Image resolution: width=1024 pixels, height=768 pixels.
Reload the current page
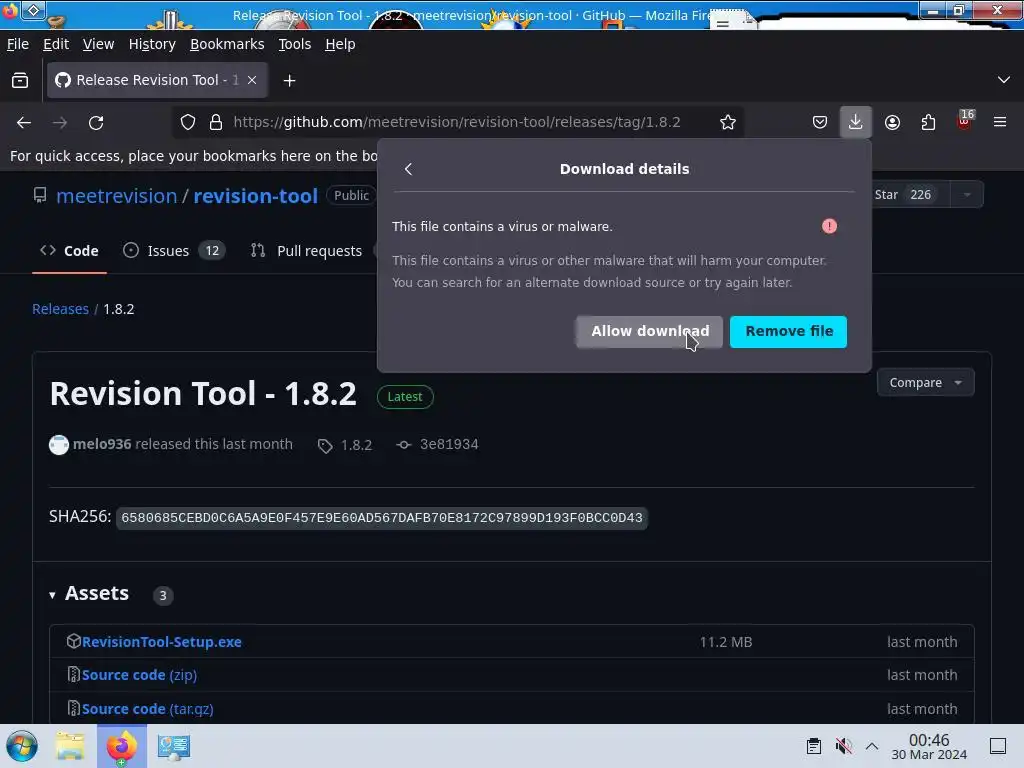coord(96,123)
